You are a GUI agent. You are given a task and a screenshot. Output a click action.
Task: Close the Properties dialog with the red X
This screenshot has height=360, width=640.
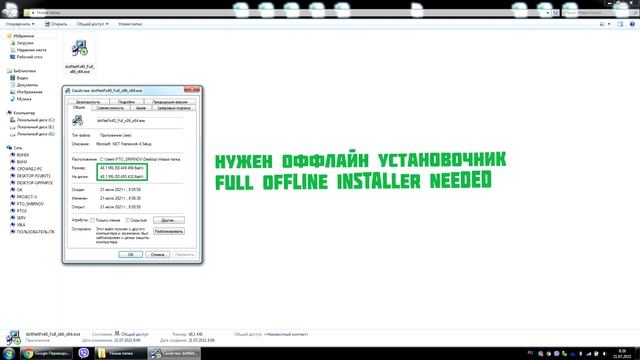[192, 89]
